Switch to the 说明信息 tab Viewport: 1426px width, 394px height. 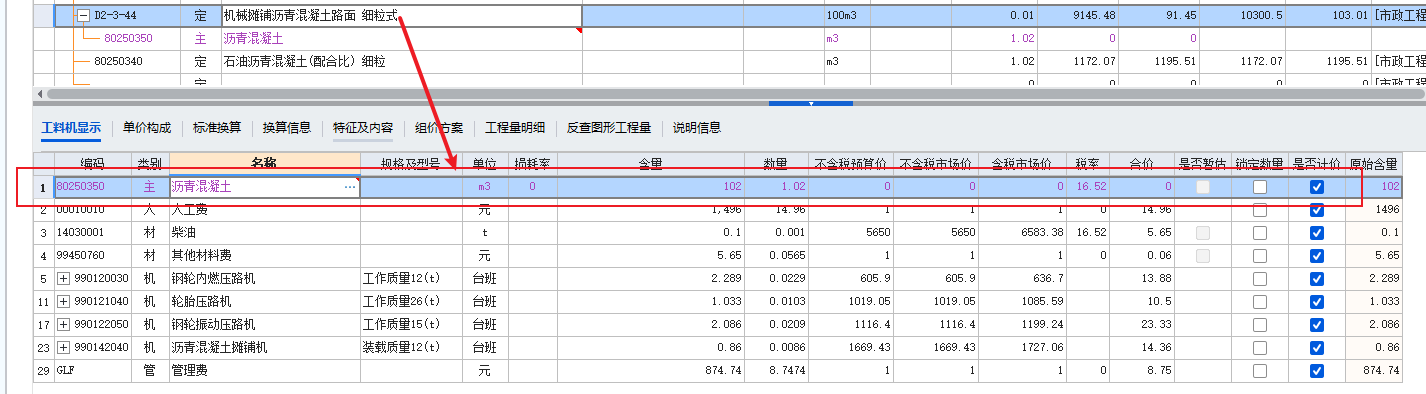(697, 128)
